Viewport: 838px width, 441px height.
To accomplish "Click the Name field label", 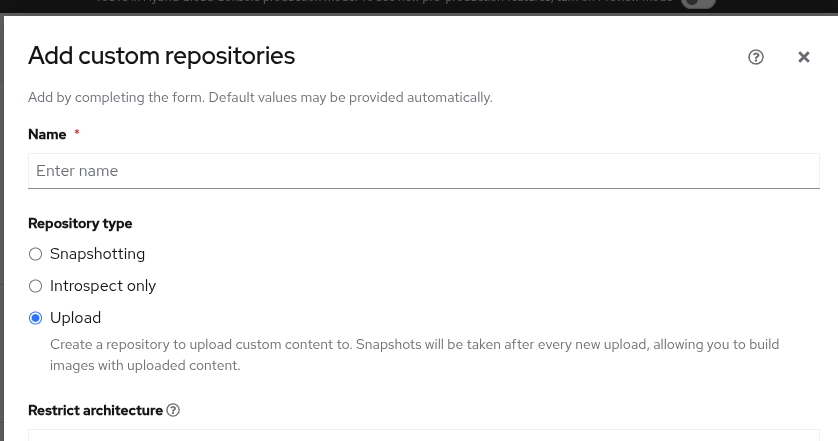I will 47,134.
